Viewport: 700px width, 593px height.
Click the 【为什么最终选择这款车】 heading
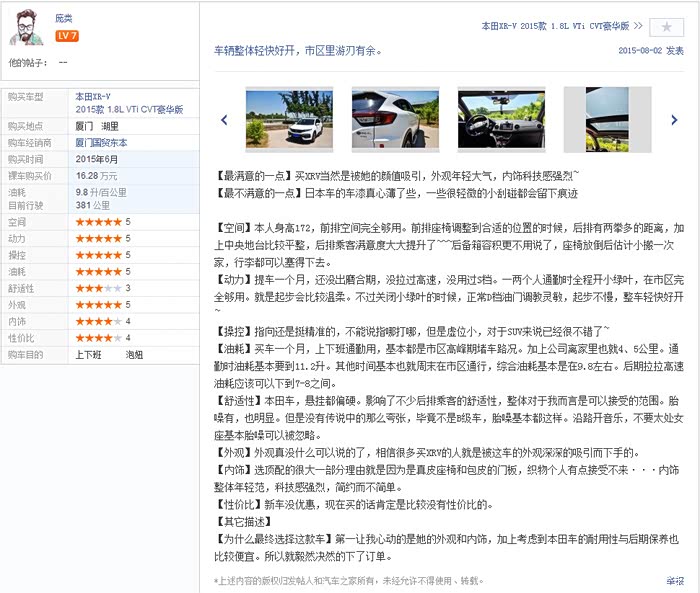pos(274,539)
